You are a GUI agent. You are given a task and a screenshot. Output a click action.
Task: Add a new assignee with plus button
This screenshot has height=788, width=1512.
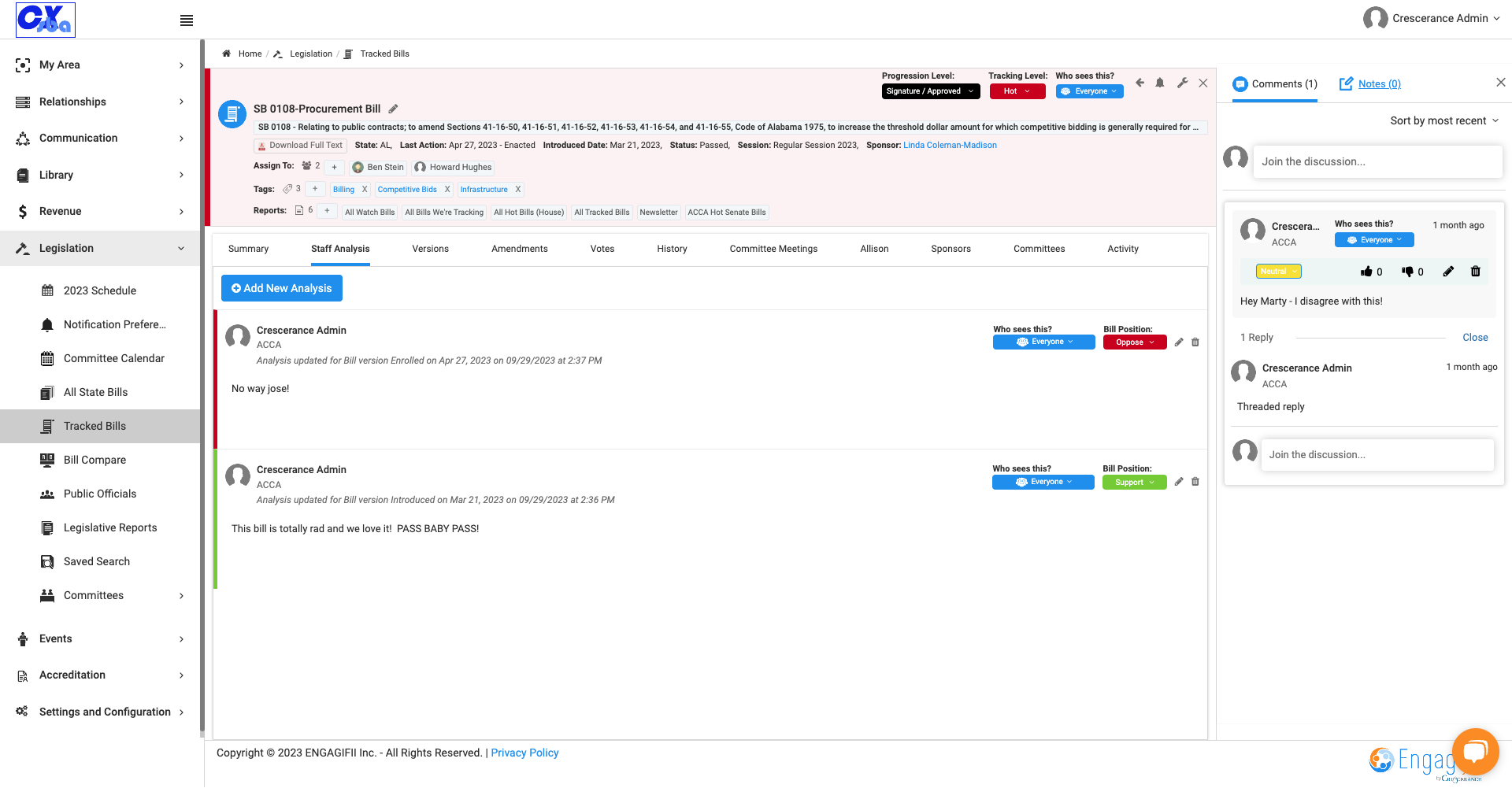pyautogui.click(x=334, y=167)
